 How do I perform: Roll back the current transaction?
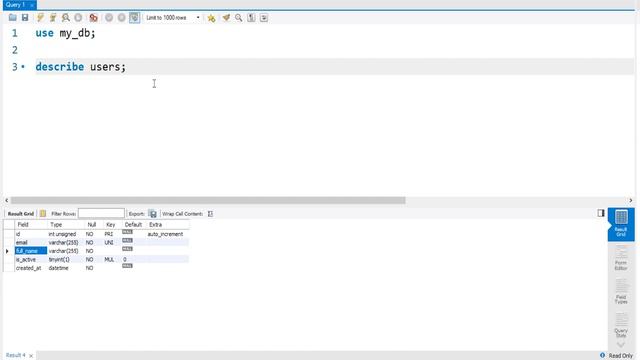(x=122, y=18)
